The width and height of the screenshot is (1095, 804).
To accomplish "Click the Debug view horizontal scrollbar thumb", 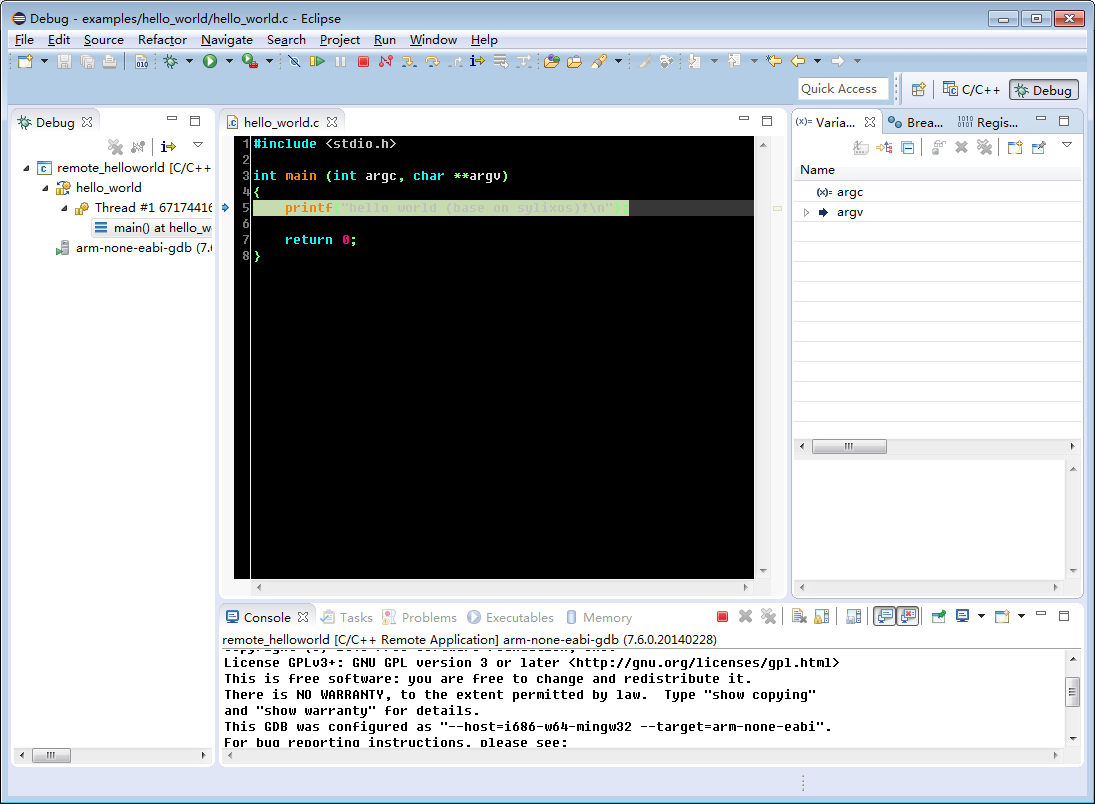I will click(x=51, y=755).
